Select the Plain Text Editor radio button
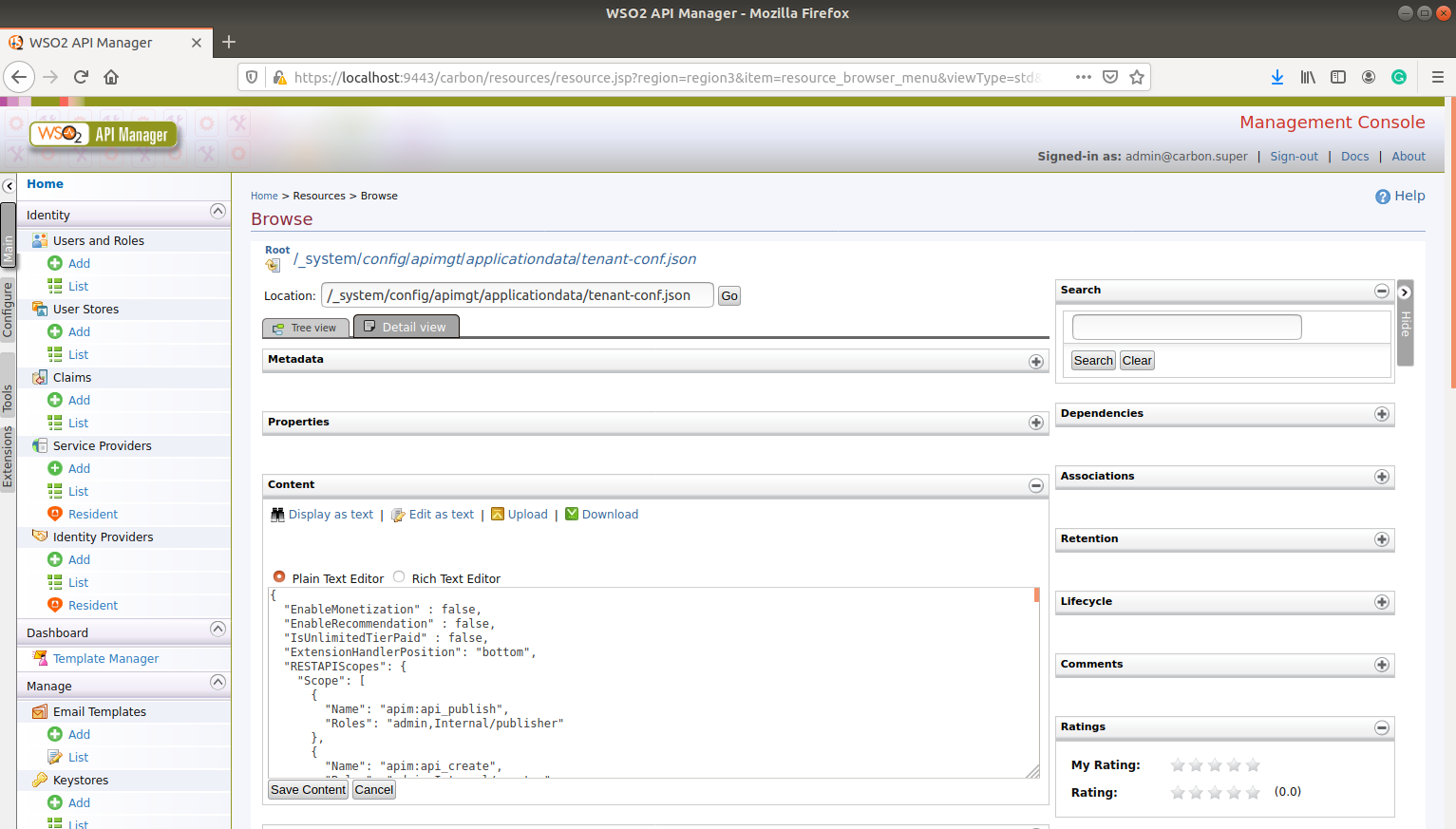 [279, 576]
